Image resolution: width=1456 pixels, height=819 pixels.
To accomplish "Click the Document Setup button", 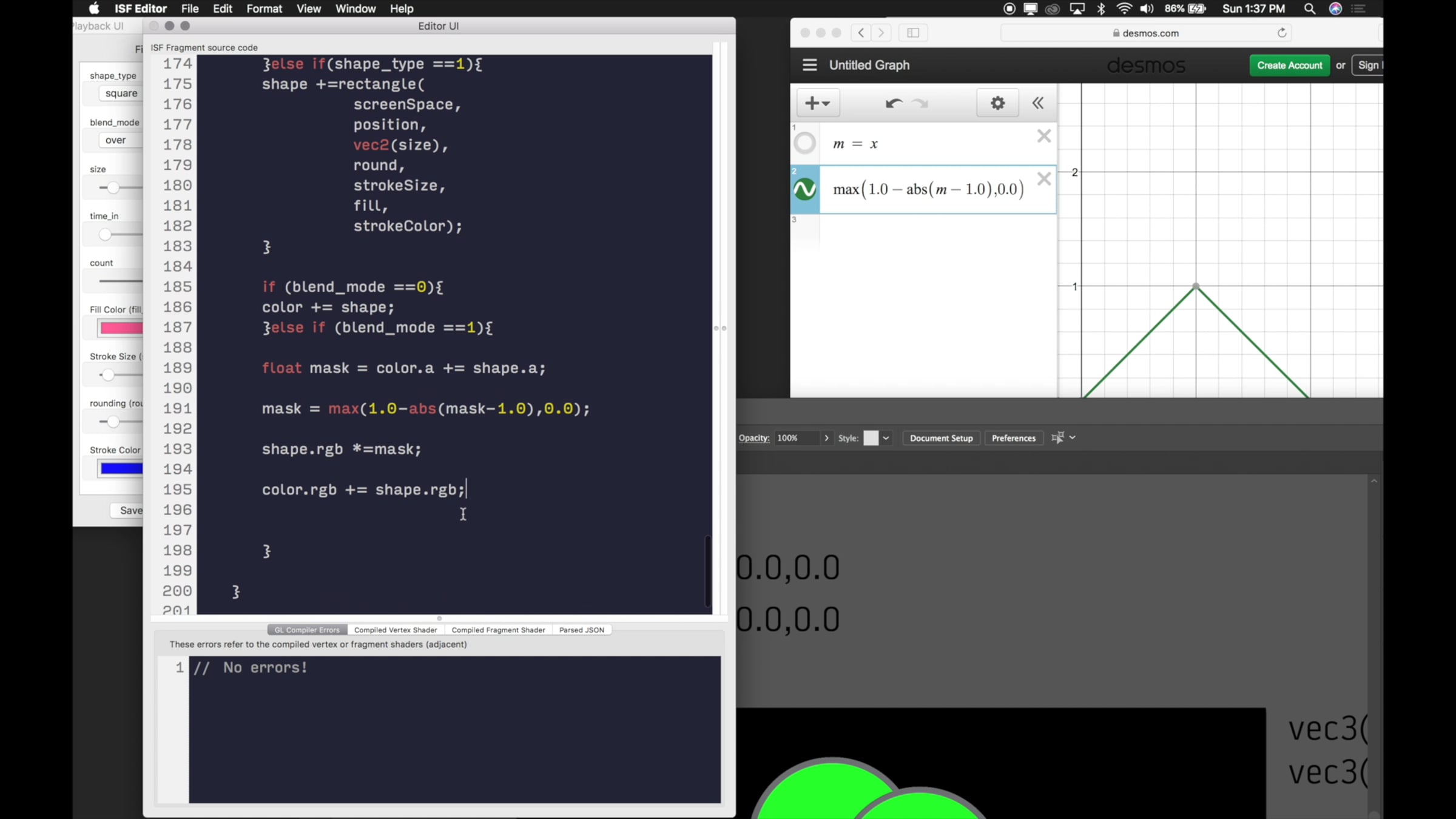I will (x=941, y=438).
